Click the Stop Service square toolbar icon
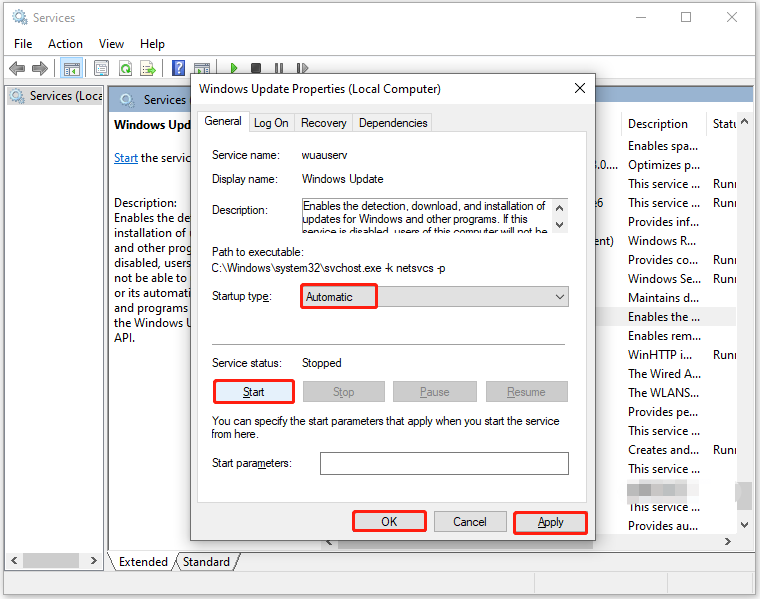Viewport: 760px width, 599px height. [256, 68]
